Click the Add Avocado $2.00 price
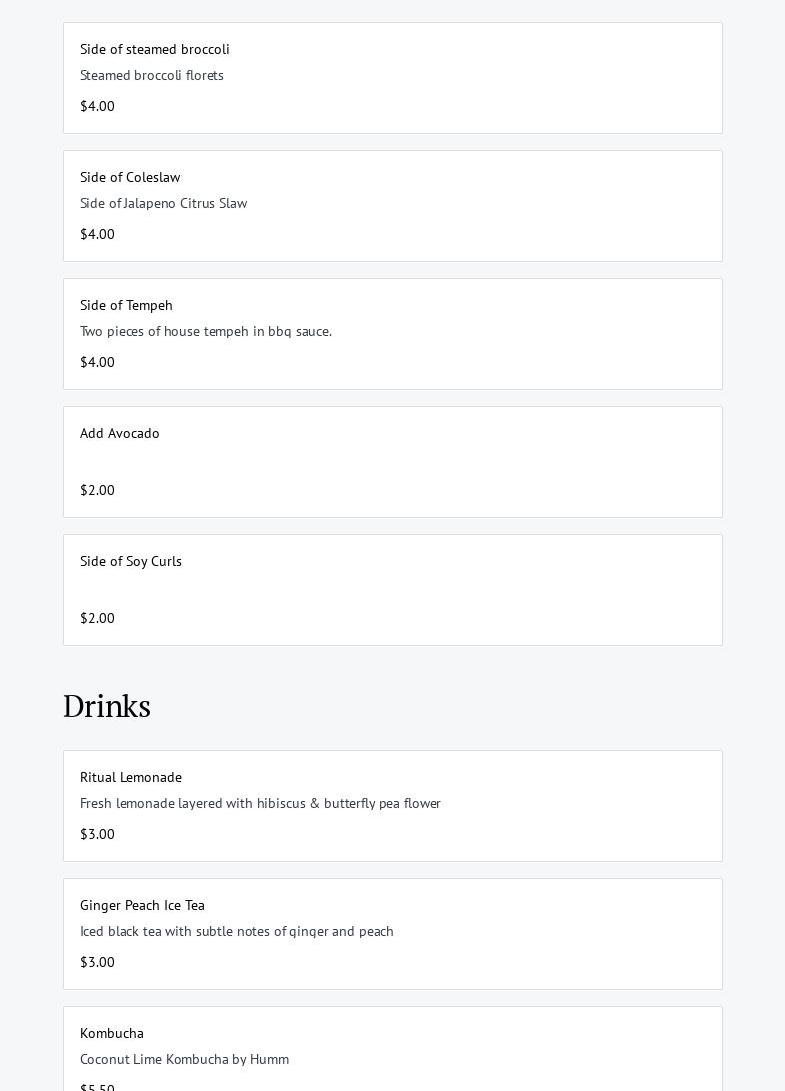The image size is (785, 1091). [x=97, y=490]
